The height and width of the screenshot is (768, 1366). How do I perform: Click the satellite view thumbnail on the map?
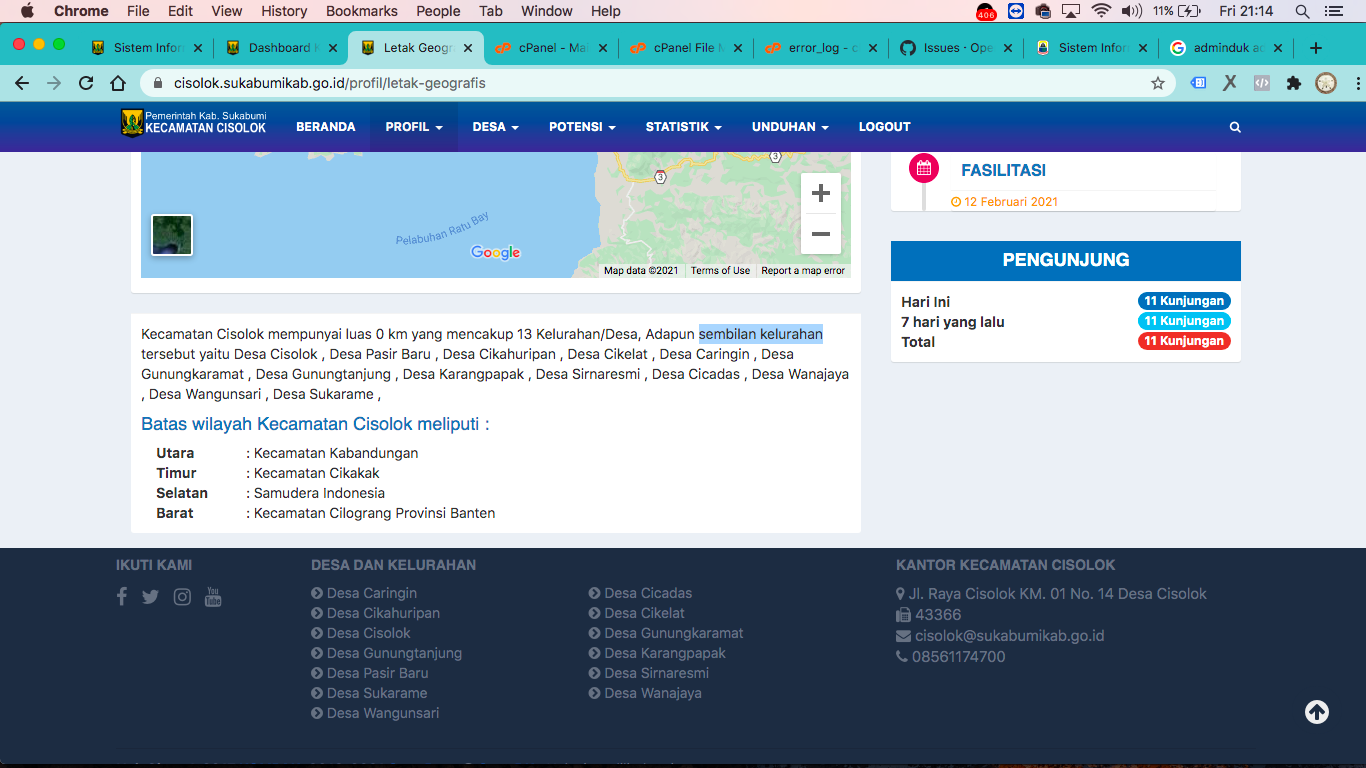(x=171, y=234)
